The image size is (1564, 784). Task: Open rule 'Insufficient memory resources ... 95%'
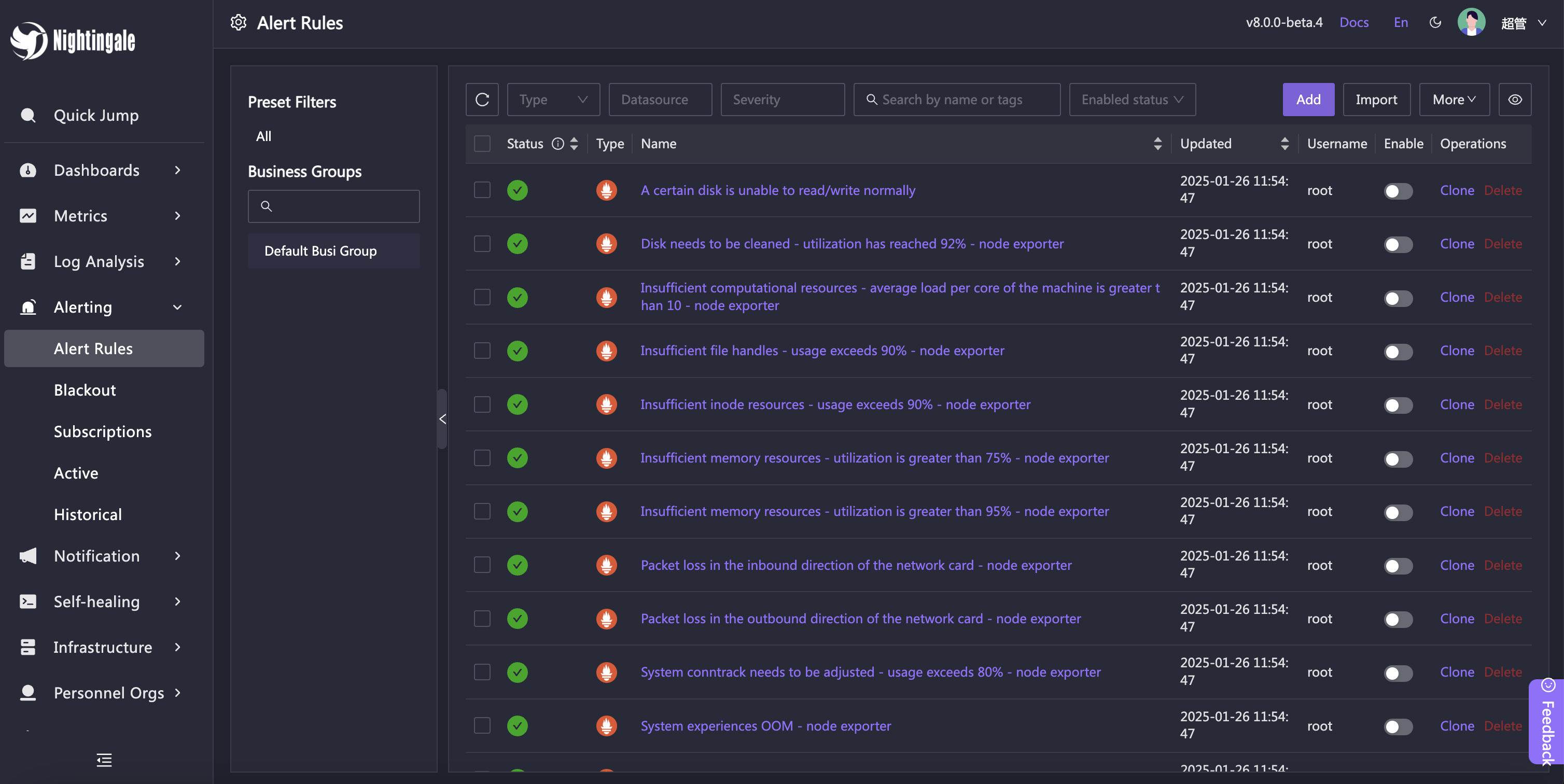874,511
